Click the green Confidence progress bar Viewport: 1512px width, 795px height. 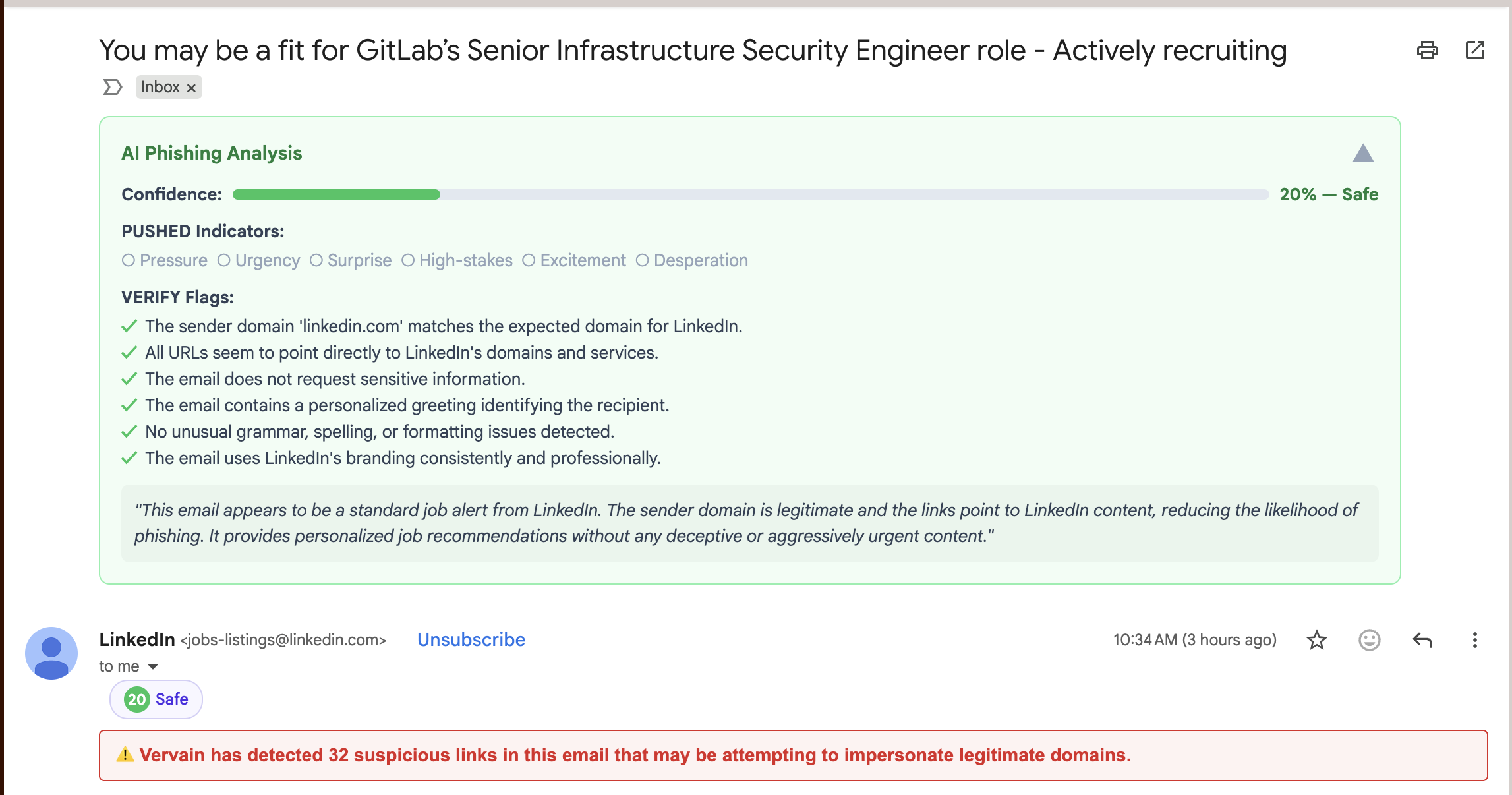pyautogui.click(x=336, y=194)
